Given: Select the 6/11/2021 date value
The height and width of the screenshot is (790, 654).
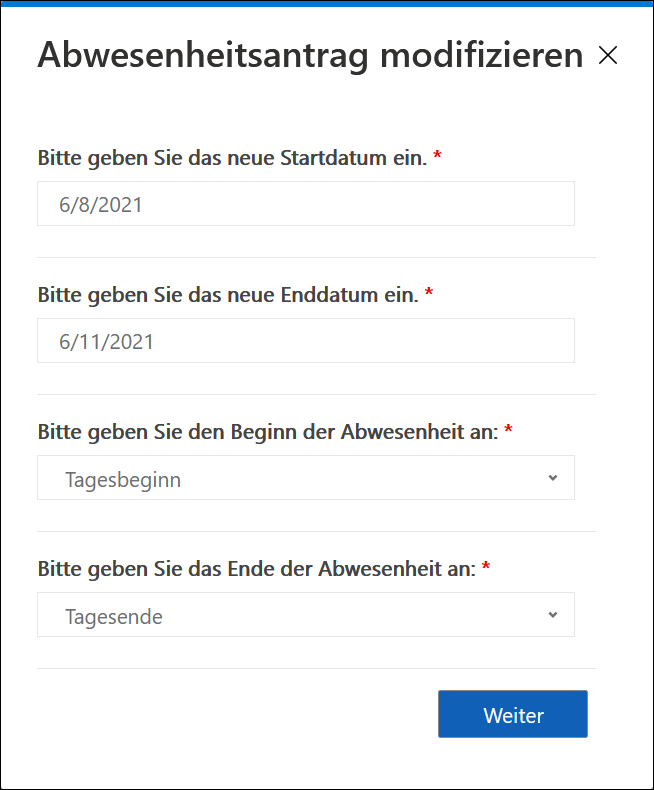Looking at the screenshot, I should [106, 342].
